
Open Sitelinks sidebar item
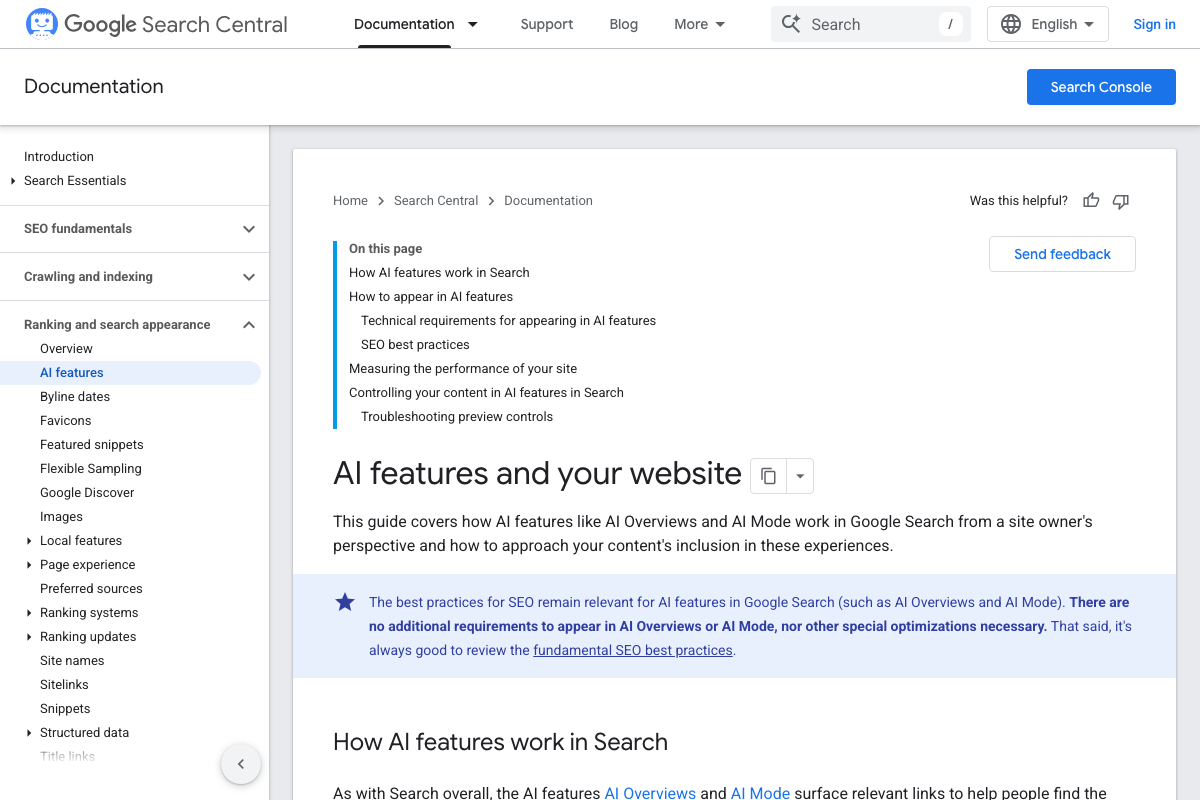click(64, 685)
